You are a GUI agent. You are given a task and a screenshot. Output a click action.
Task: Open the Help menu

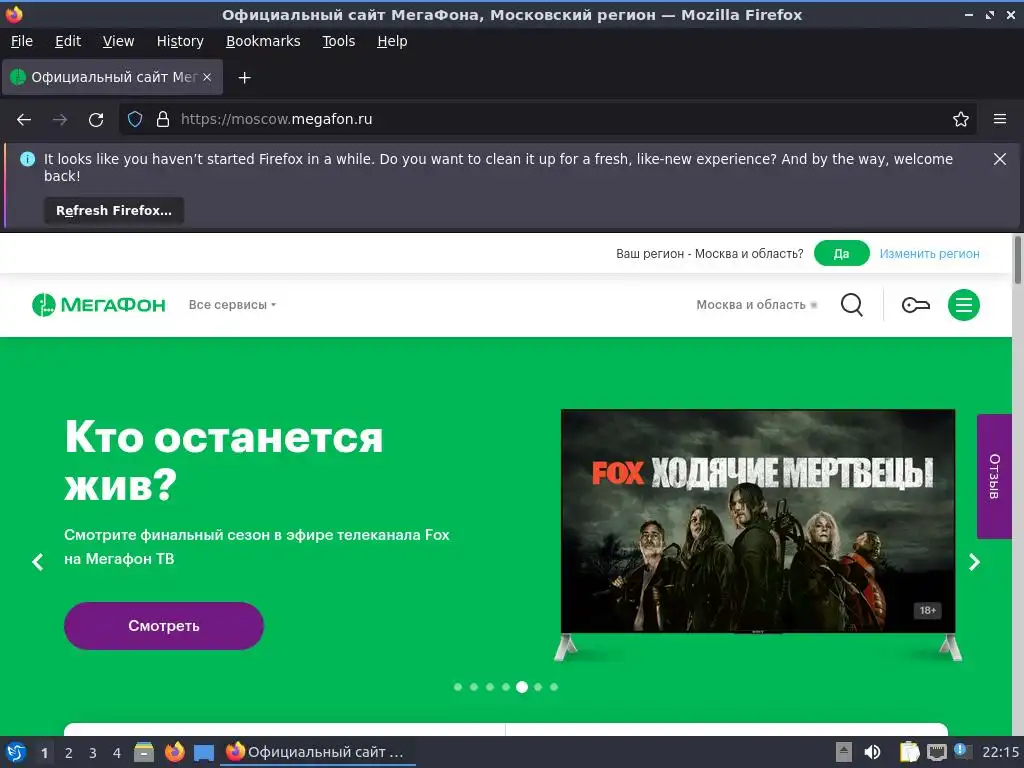click(x=392, y=41)
